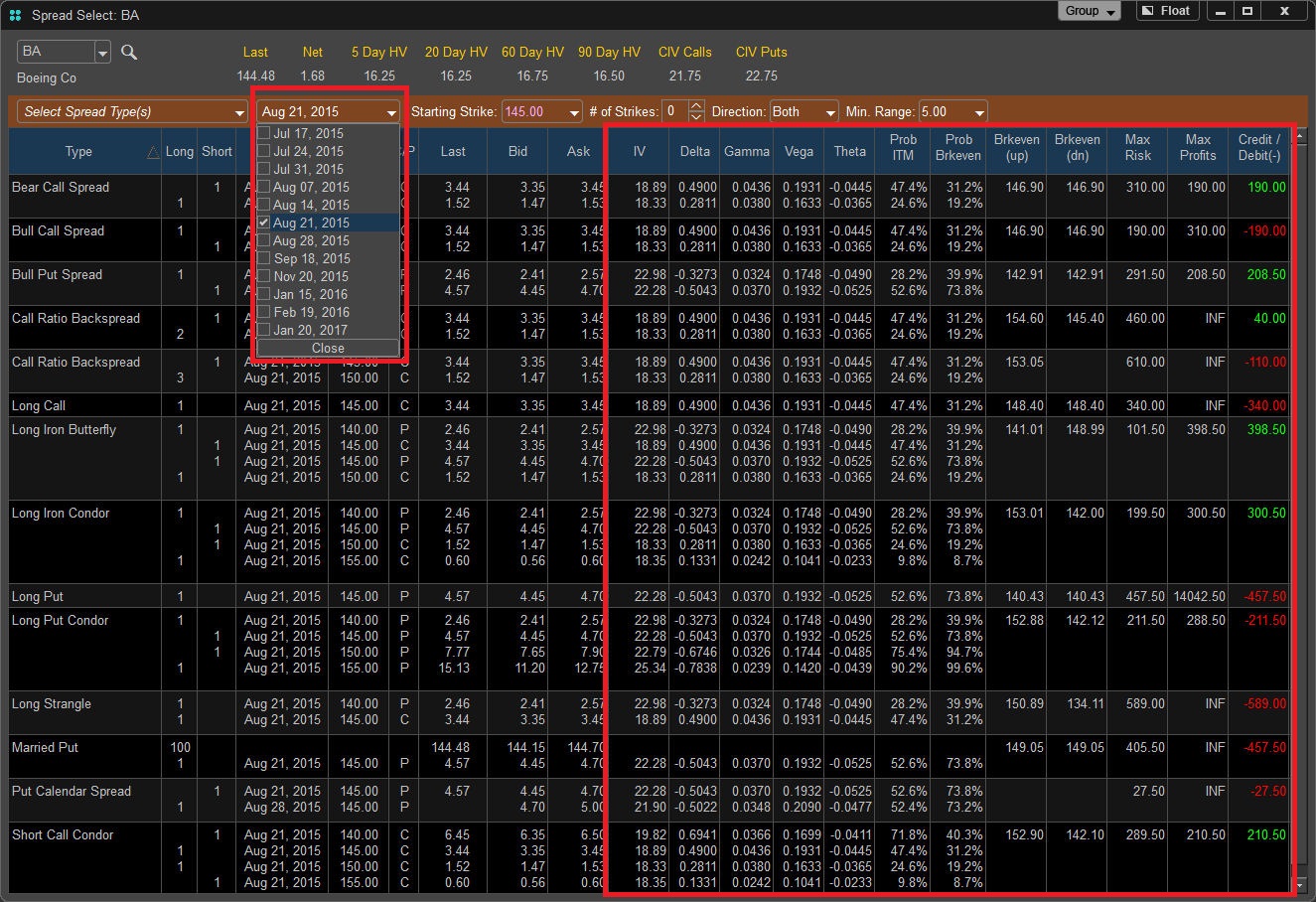Check the Jul 17, 2015 expiration

pyautogui.click(x=264, y=133)
